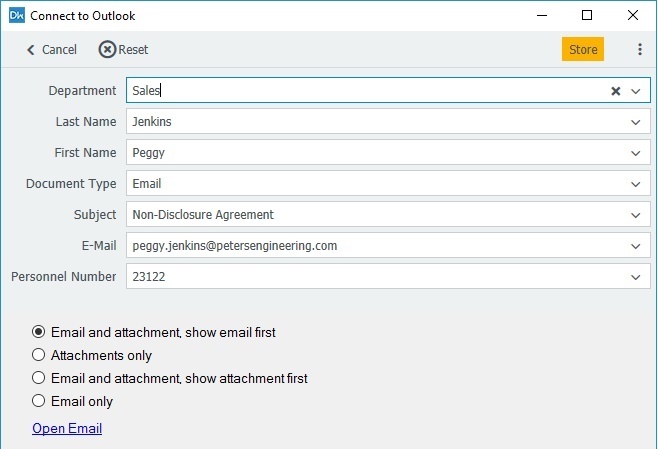Click into the E-Mail address field
Image resolution: width=658 pixels, height=449 pixels.
[370, 246]
